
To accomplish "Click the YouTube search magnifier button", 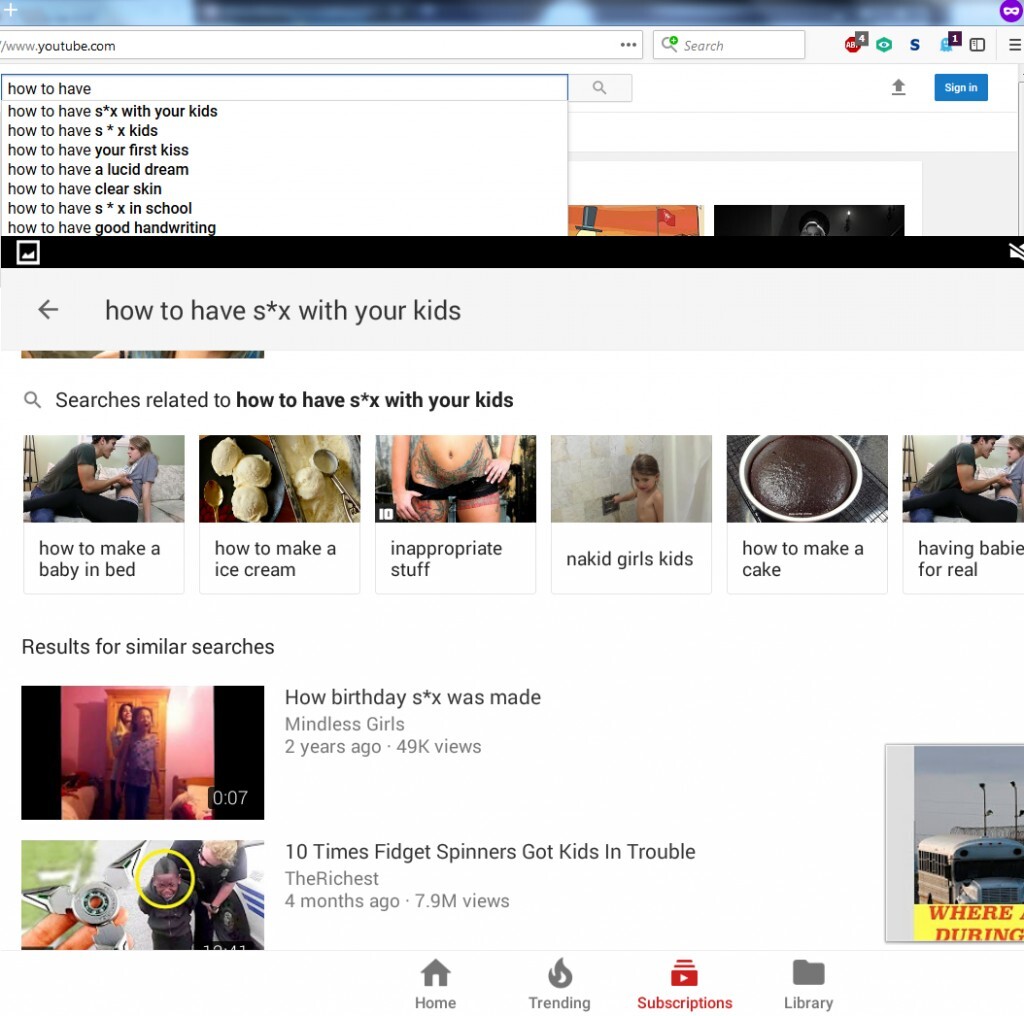I will [x=599, y=88].
